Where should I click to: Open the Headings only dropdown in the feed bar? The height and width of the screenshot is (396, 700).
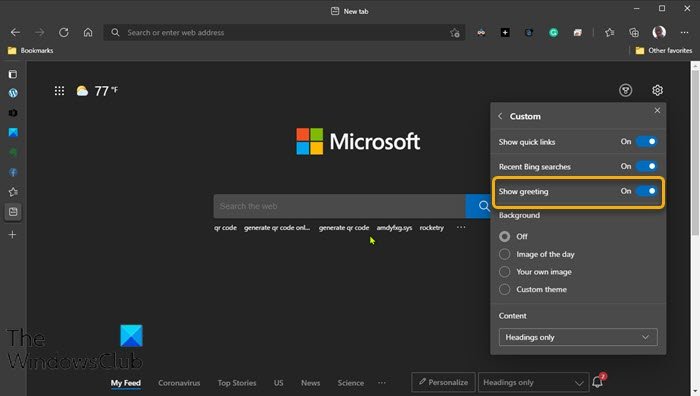[x=533, y=383]
